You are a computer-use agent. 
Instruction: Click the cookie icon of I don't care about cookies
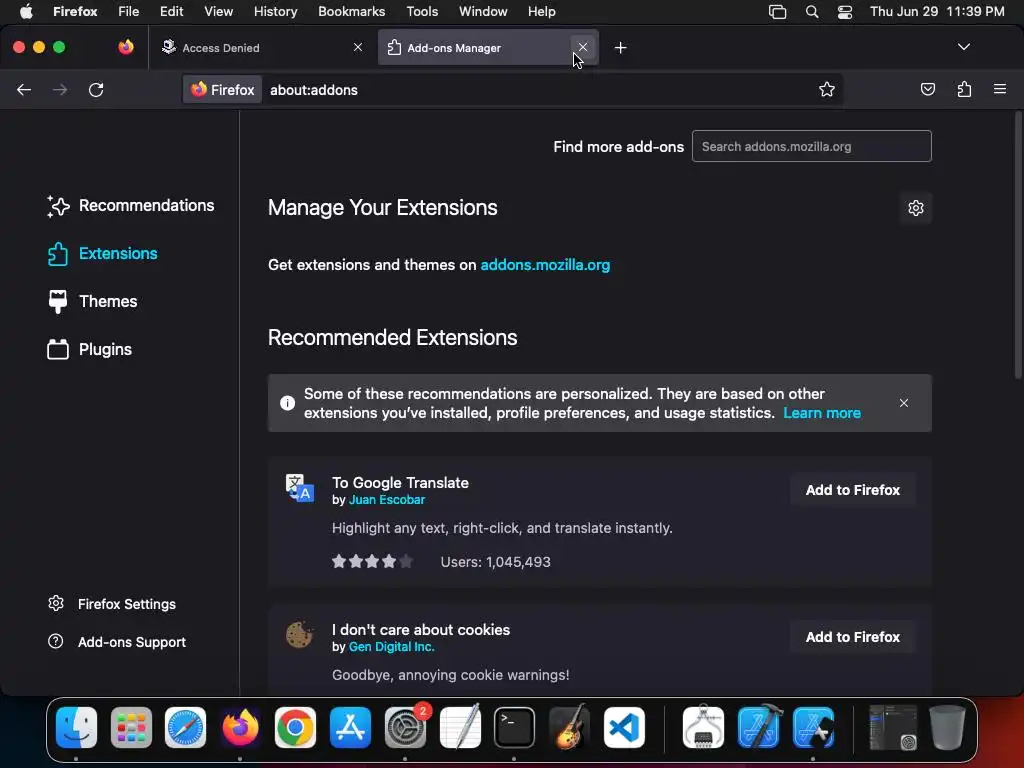tap(299, 635)
